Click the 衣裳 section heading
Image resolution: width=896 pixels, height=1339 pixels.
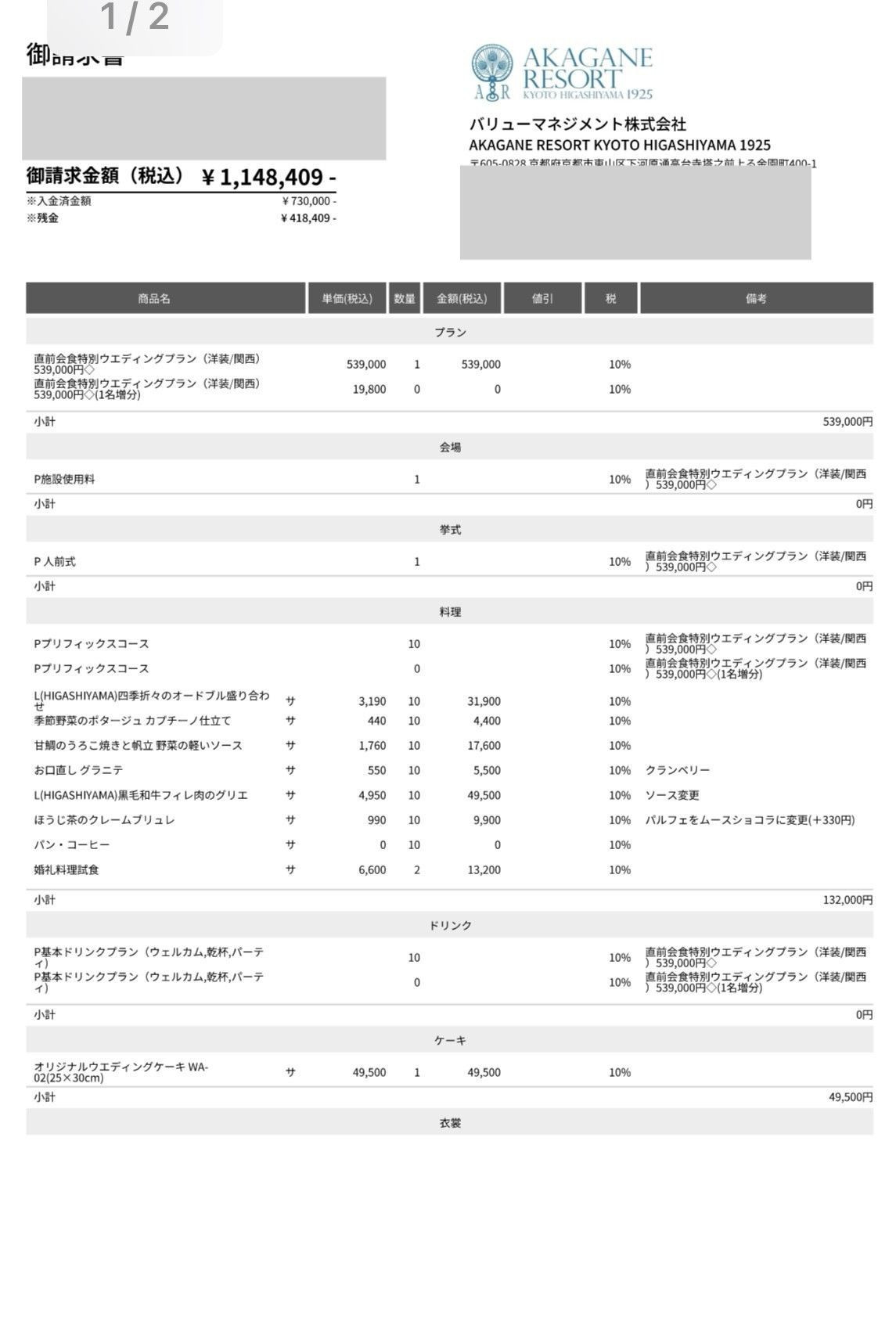tap(450, 1123)
